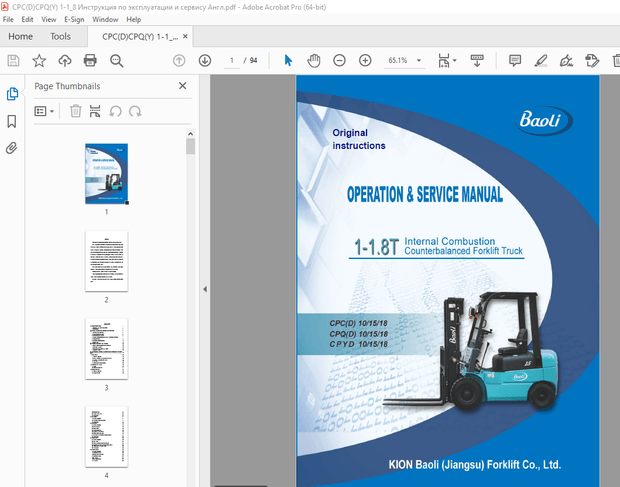Open the Bookmarks pane icon
Image resolution: width=620 pixels, height=487 pixels.
pos(12,121)
